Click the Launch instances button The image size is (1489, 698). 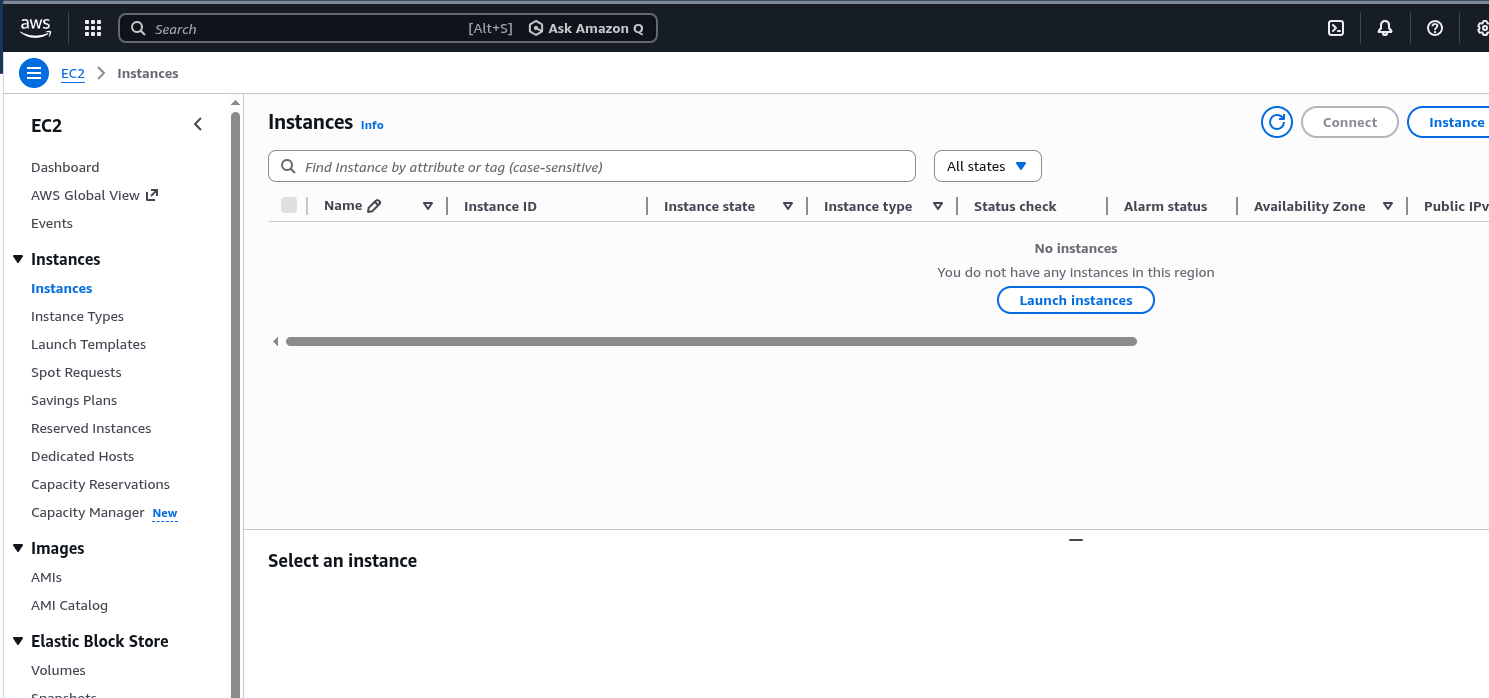pyautogui.click(x=1075, y=300)
